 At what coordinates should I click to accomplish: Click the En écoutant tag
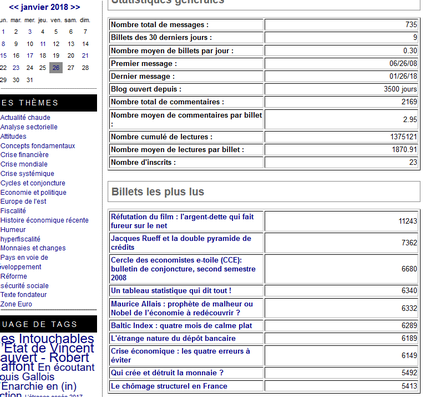click(66, 367)
